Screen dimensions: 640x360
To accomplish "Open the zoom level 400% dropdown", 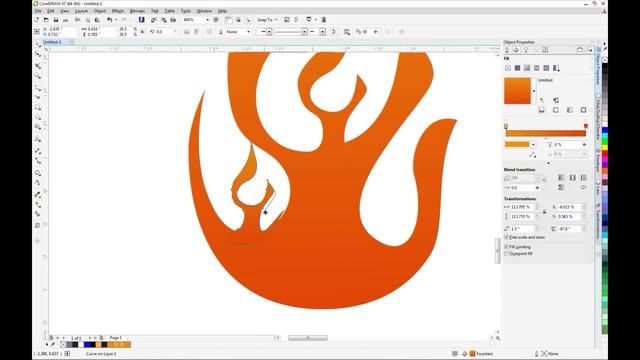I will [207, 20].
